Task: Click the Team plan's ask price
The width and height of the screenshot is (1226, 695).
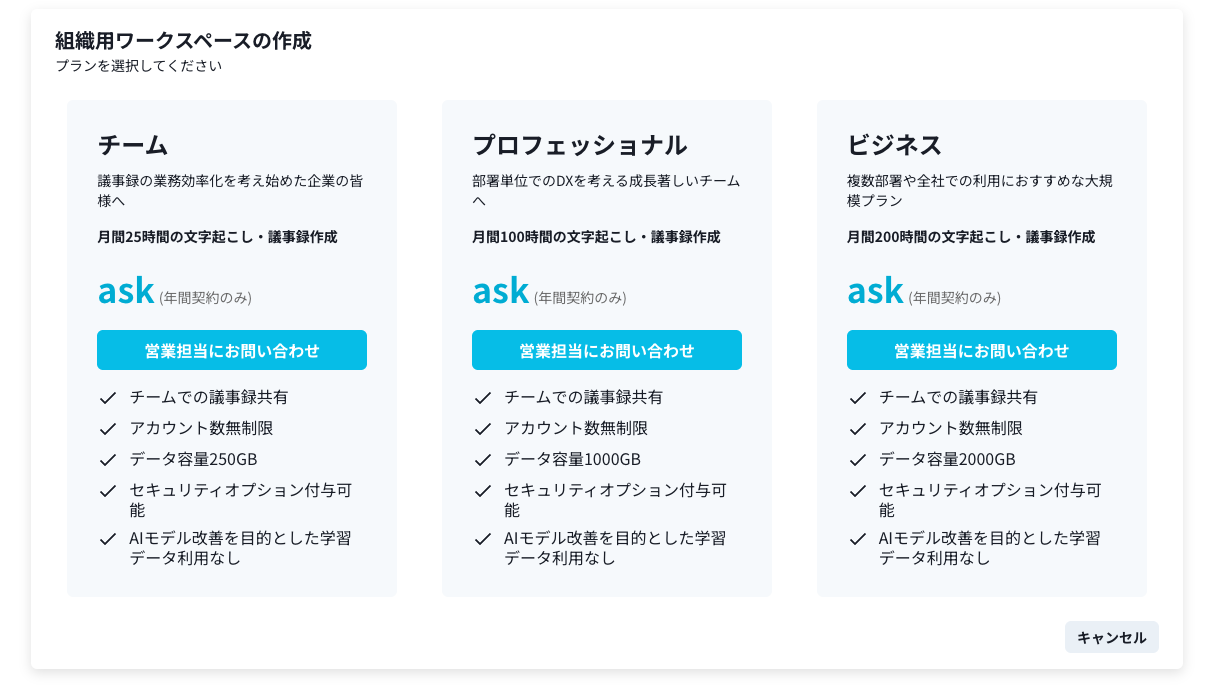Action: 126,291
